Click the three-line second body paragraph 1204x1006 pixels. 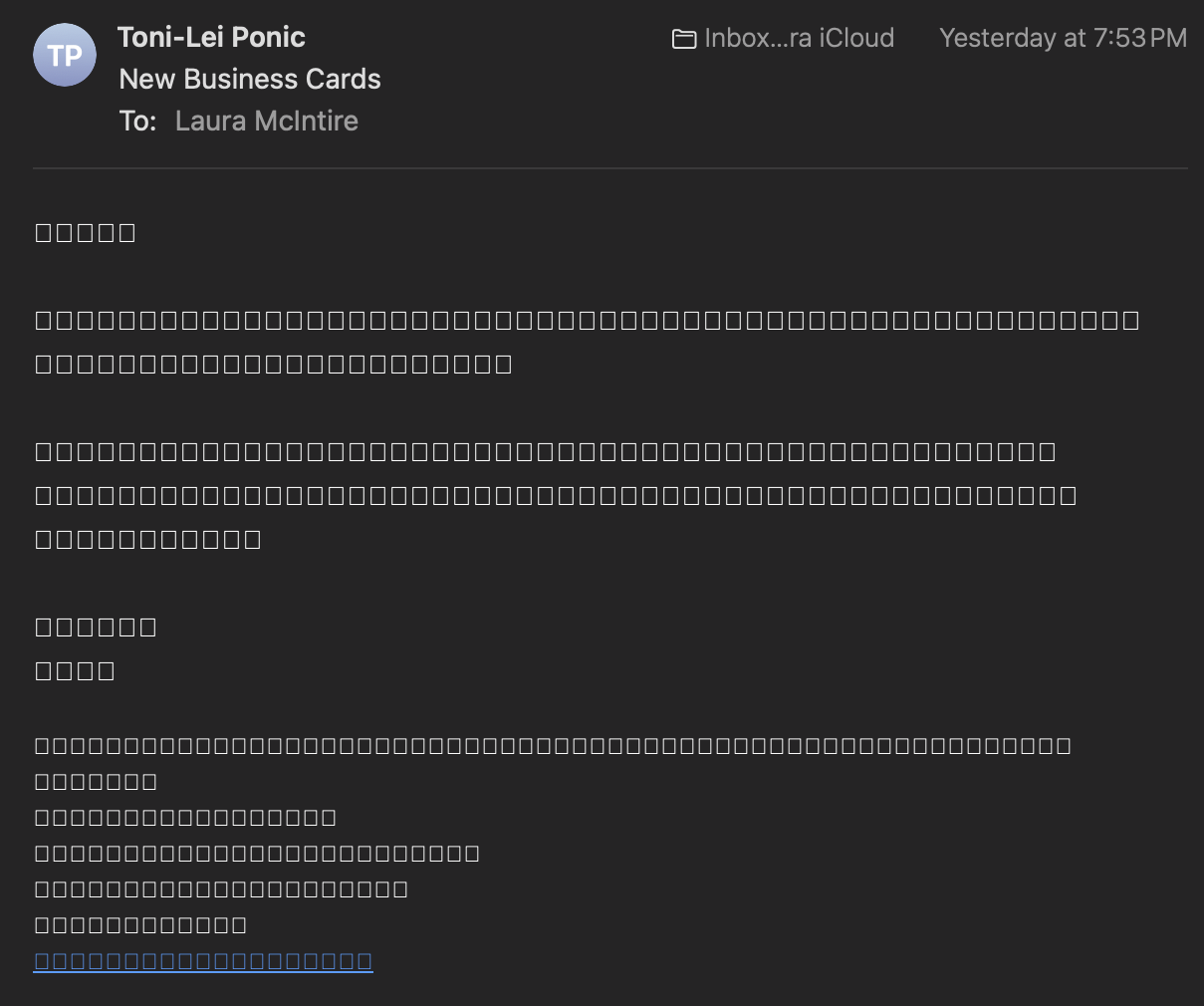(548, 495)
